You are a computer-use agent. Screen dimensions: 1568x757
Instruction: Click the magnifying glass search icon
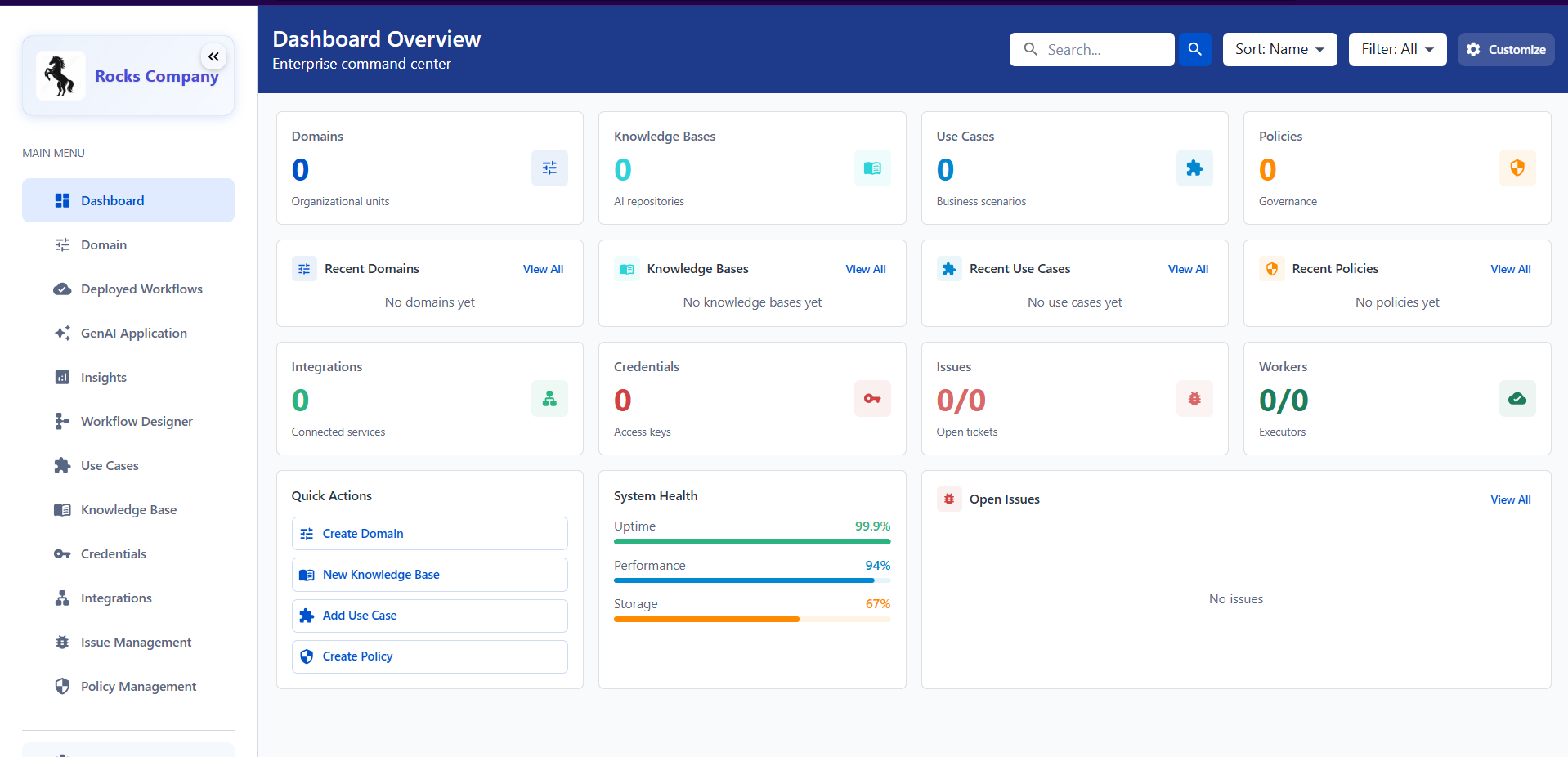click(x=1194, y=49)
